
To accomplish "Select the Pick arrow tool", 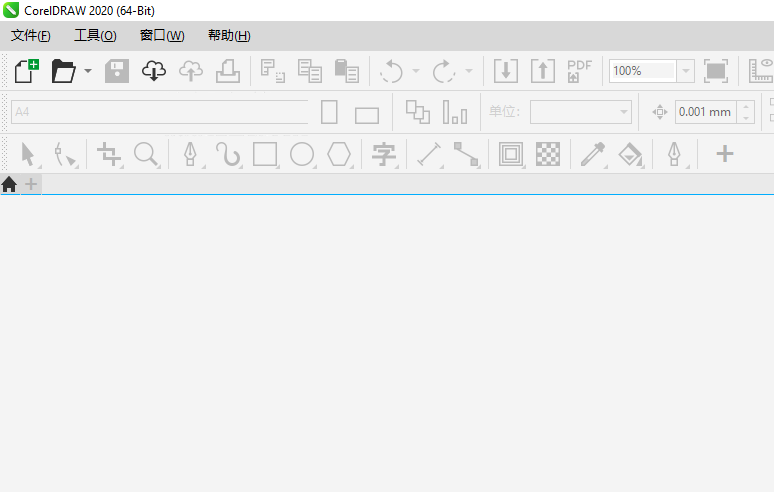I will [x=29, y=154].
